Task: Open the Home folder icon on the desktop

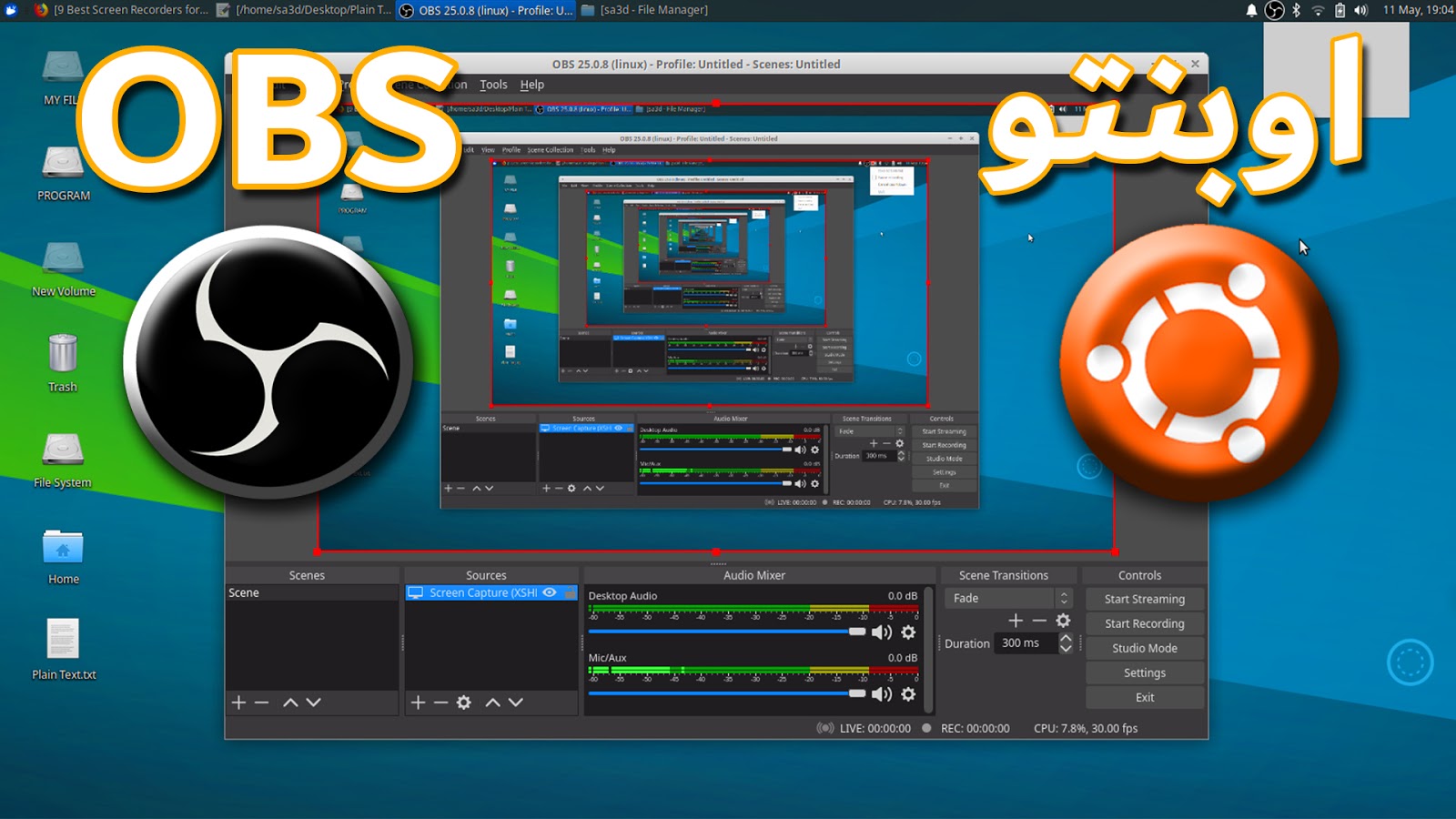Action: (x=63, y=546)
